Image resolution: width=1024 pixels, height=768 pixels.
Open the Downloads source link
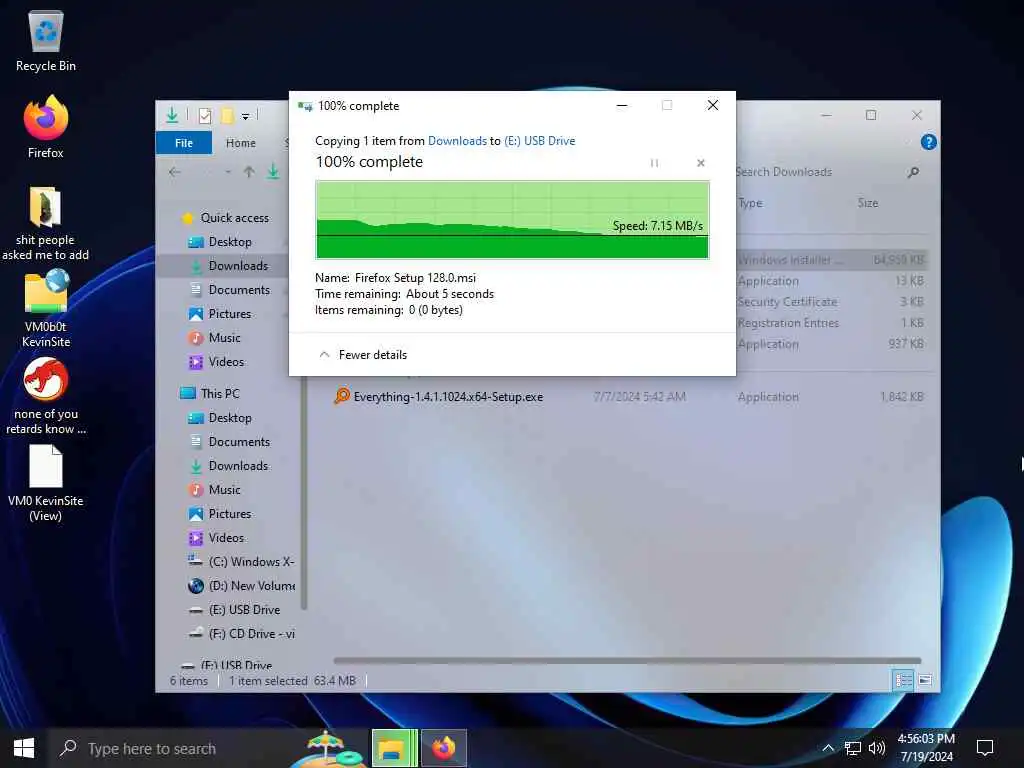(457, 141)
